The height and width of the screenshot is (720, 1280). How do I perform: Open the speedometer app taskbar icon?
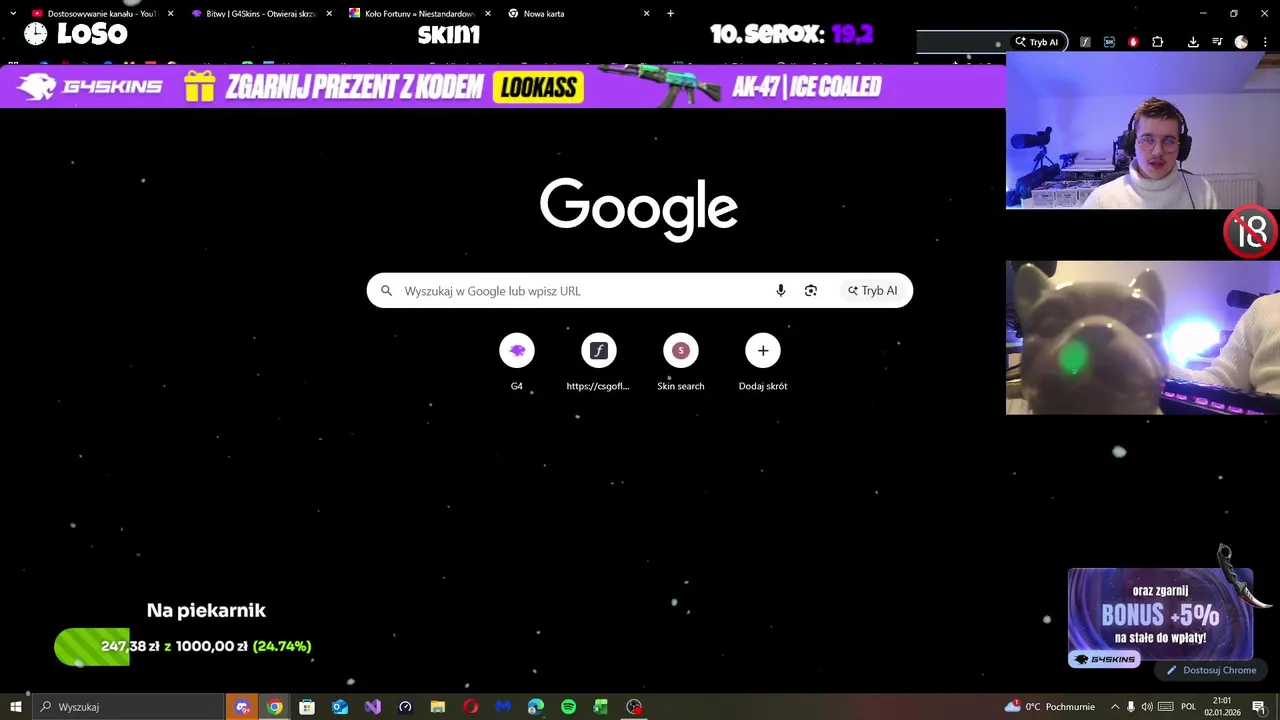405,707
